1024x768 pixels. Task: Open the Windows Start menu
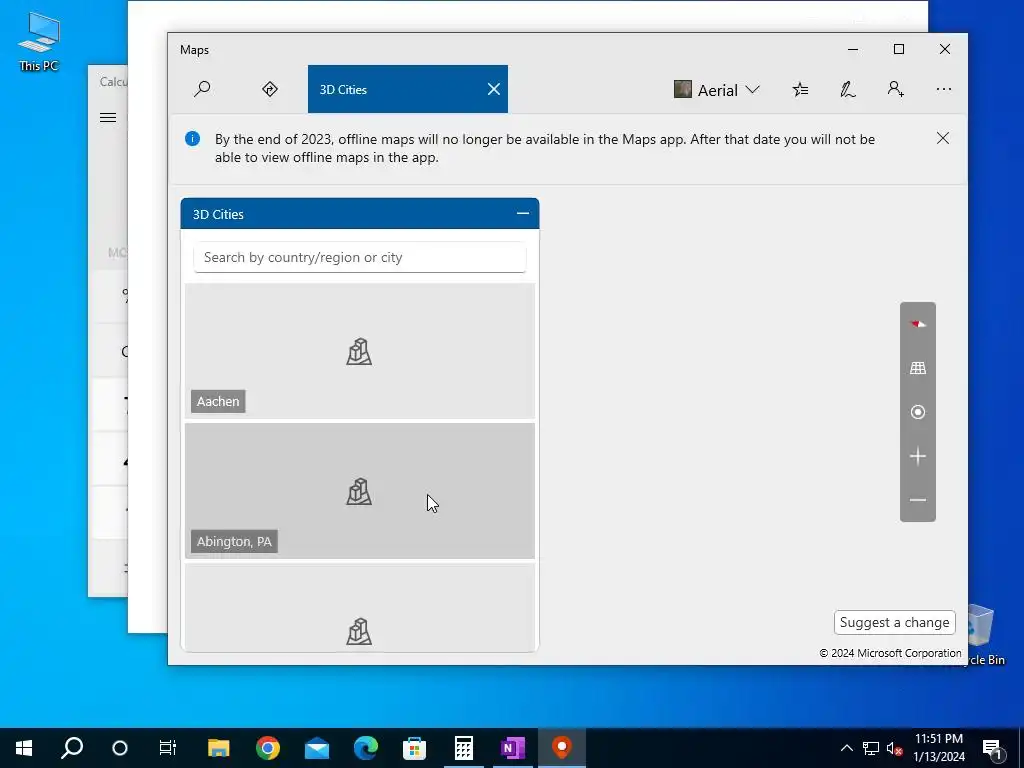[x=24, y=748]
